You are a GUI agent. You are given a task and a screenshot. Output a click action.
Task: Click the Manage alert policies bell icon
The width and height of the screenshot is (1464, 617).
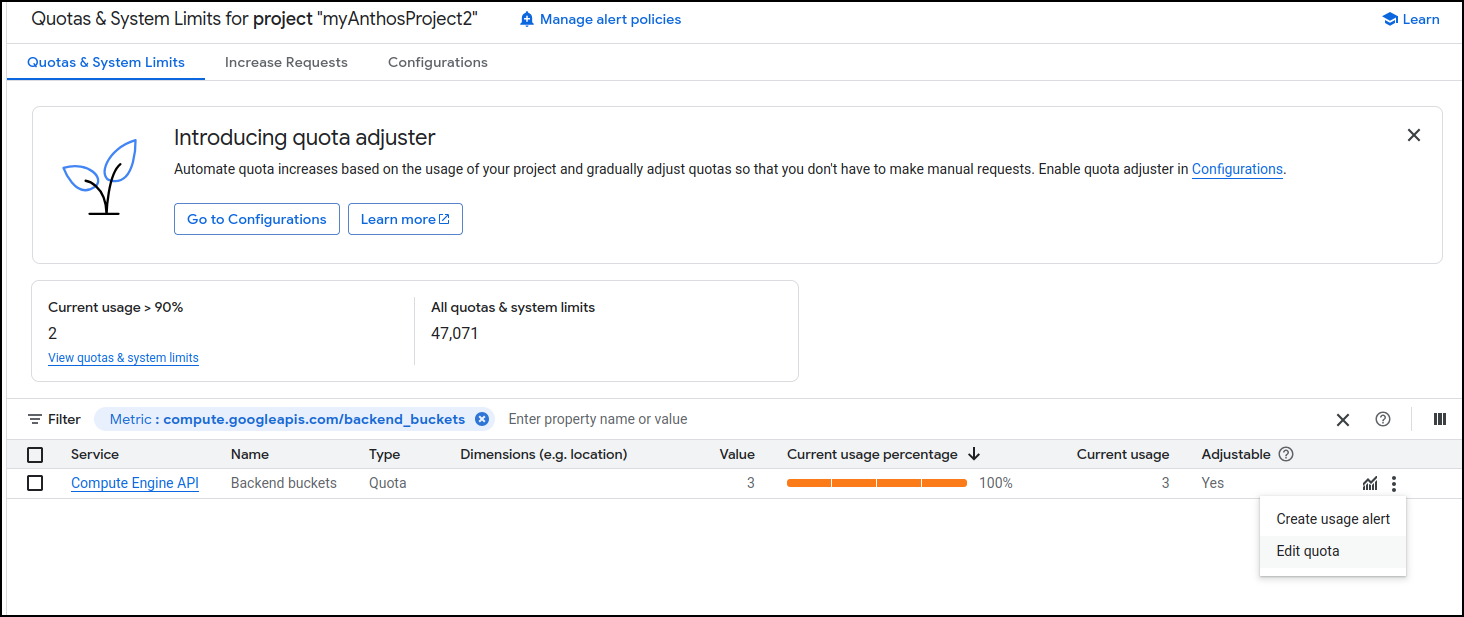pos(527,19)
